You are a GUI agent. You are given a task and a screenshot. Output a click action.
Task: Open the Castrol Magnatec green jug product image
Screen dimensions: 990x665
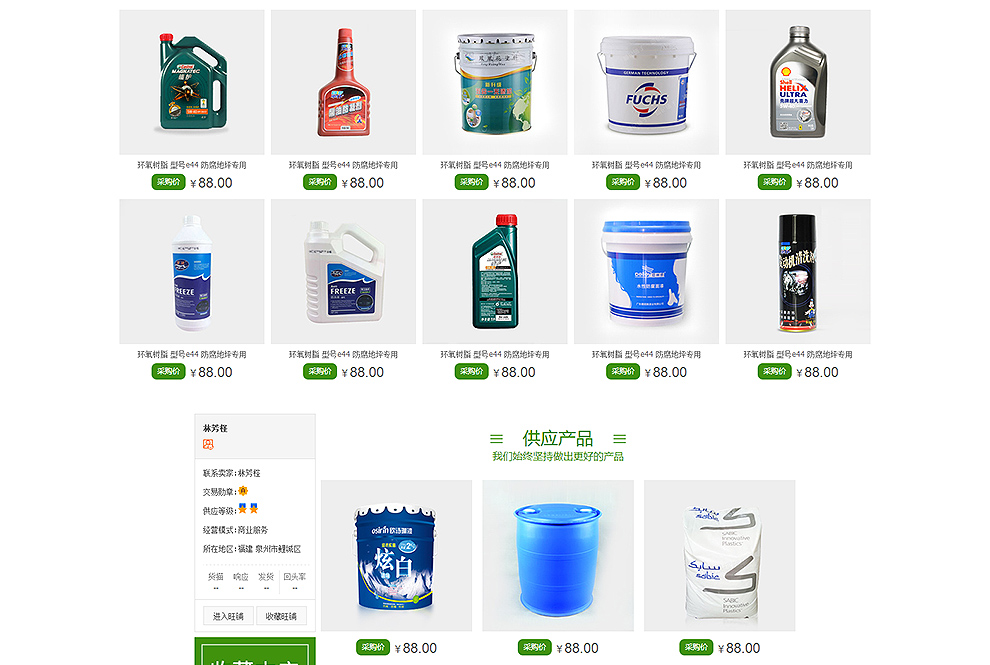pyautogui.click(x=192, y=82)
